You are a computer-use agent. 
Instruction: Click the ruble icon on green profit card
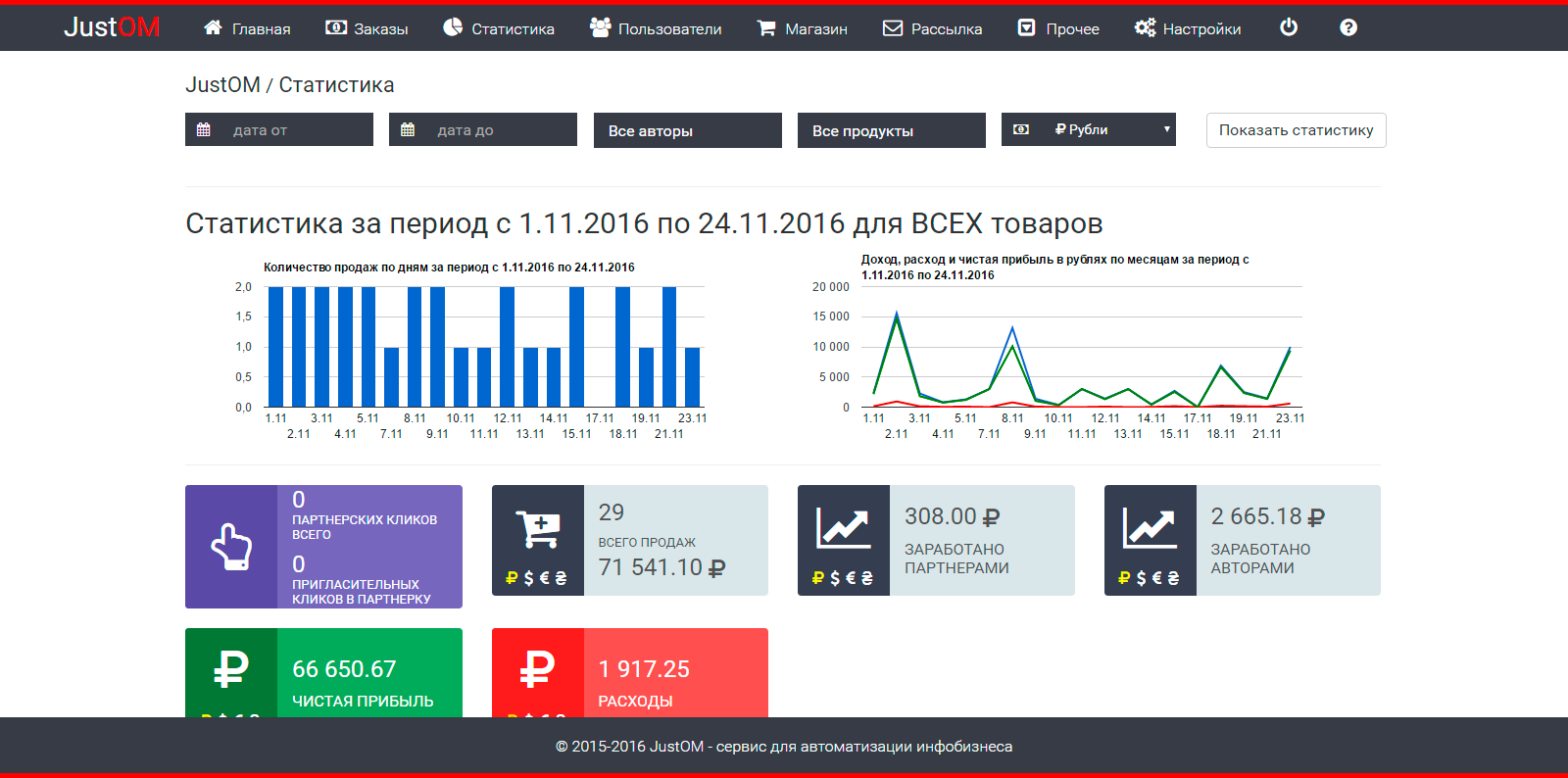pos(231,670)
